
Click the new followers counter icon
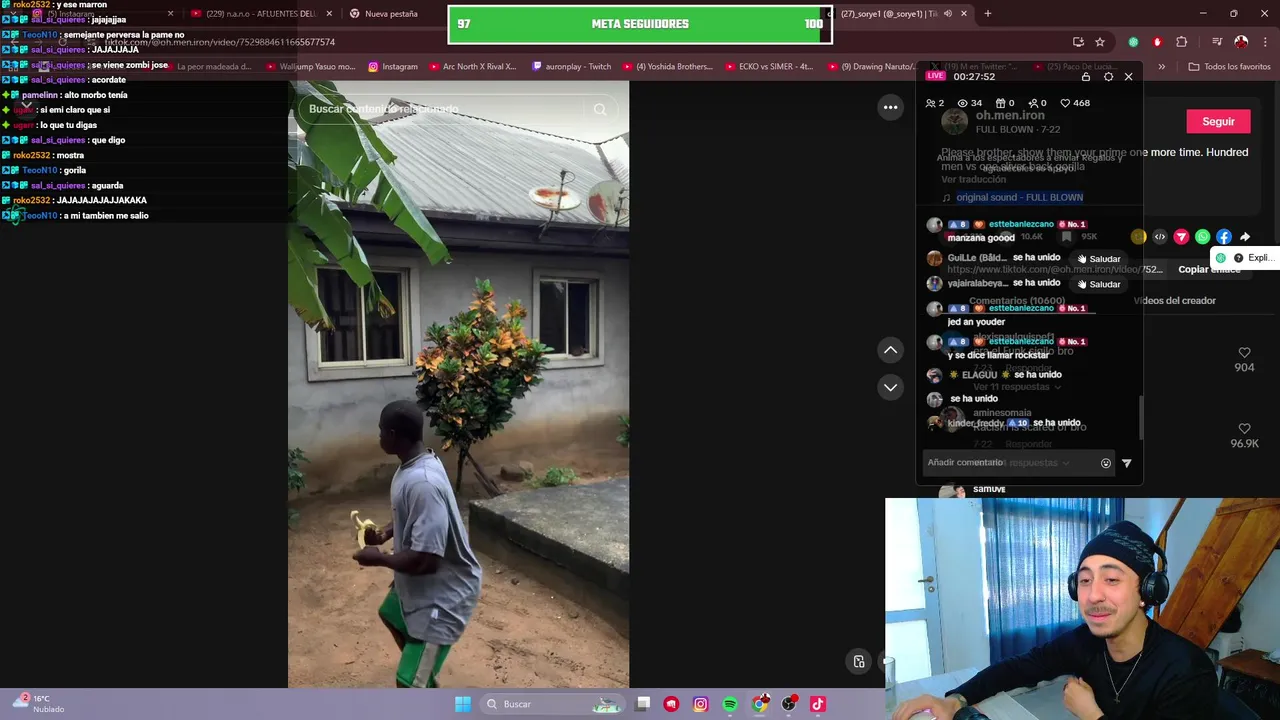[1037, 103]
